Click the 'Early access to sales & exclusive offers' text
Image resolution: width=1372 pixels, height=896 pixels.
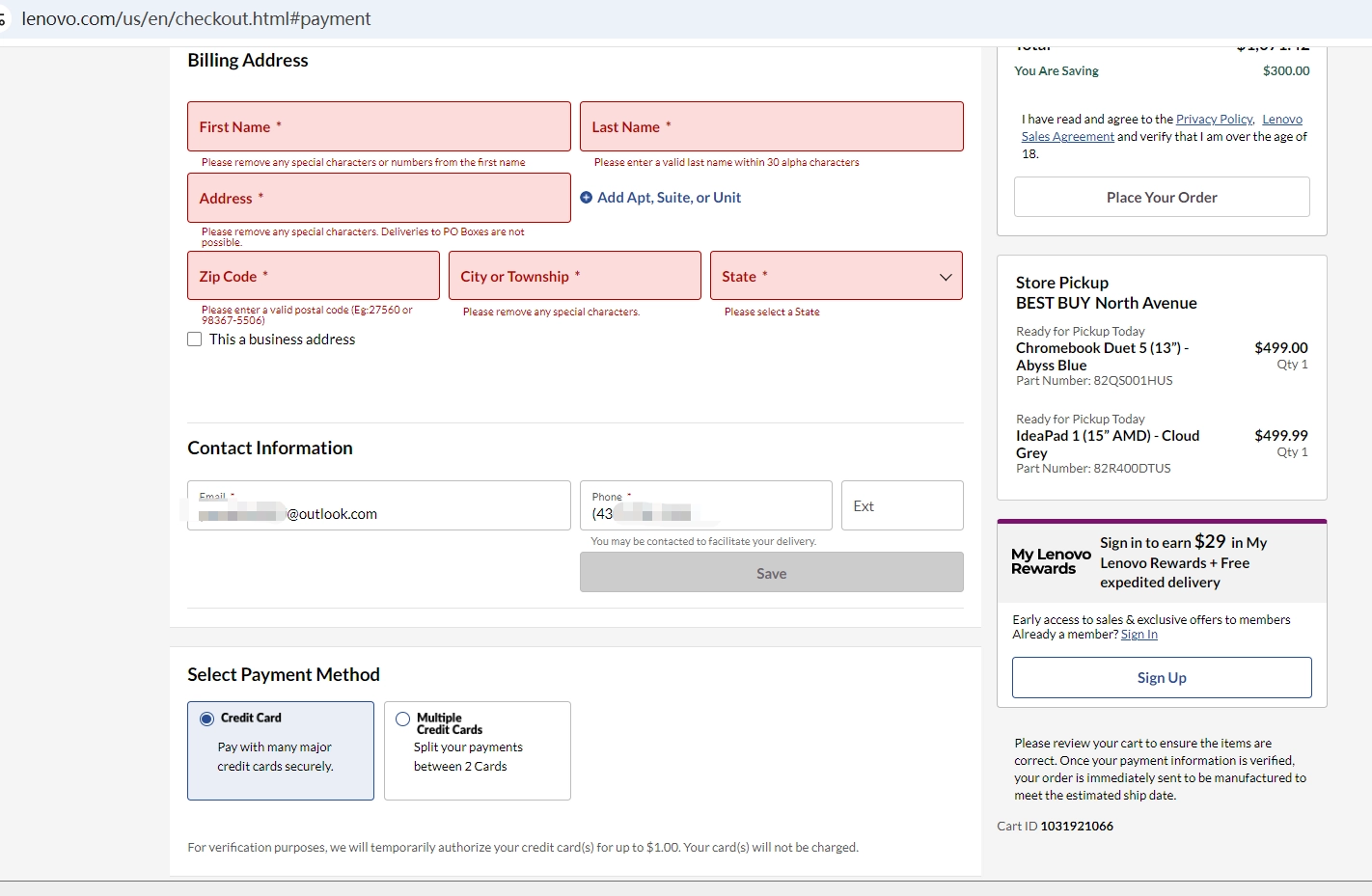(x=1151, y=620)
